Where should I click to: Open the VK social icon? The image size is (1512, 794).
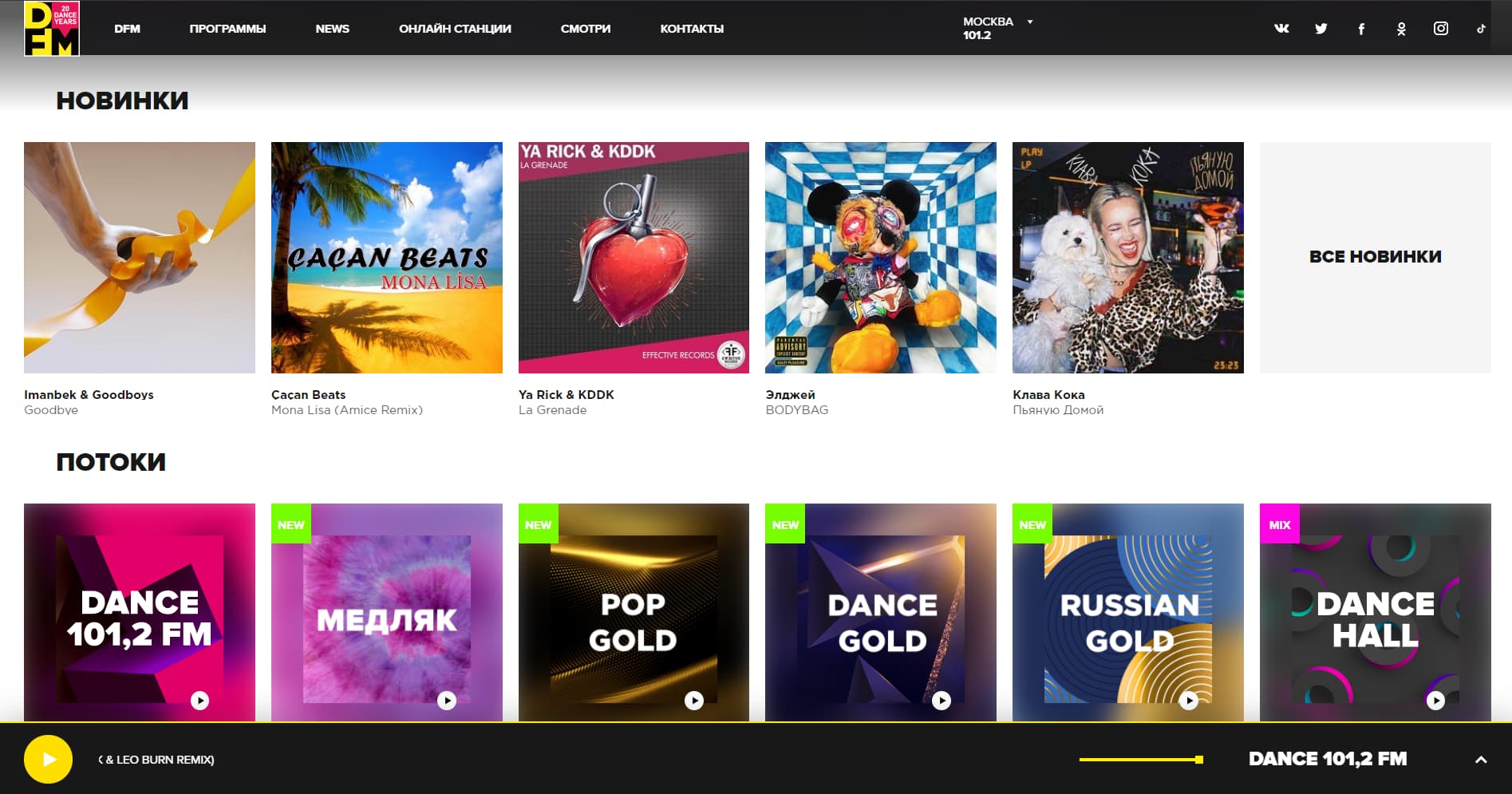pyautogui.click(x=1281, y=29)
